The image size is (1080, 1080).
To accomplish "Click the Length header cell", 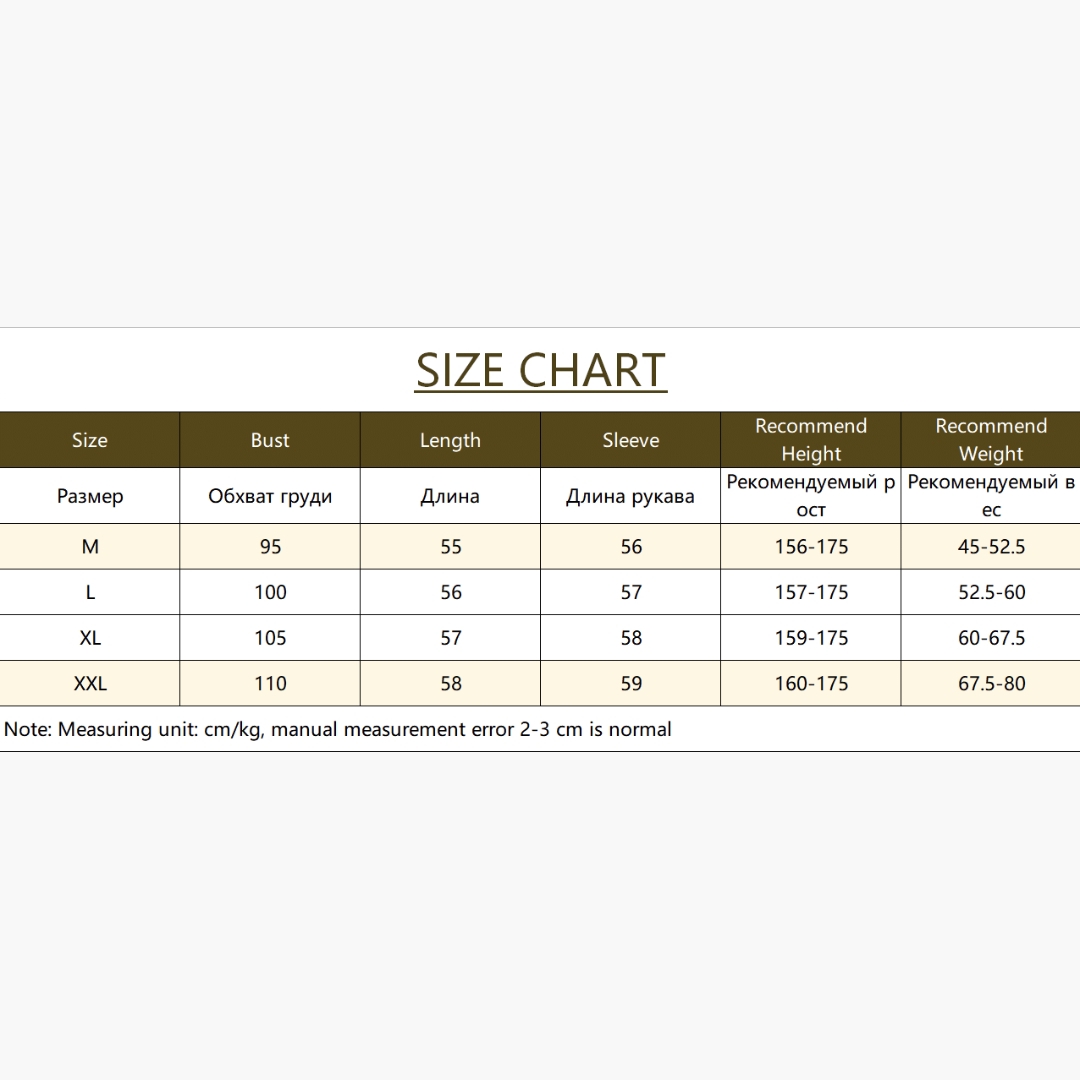I will (x=450, y=440).
